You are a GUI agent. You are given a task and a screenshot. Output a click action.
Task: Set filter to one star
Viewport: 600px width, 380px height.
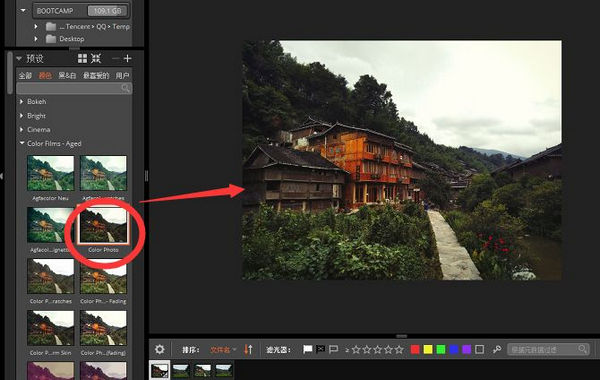(x=356, y=349)
